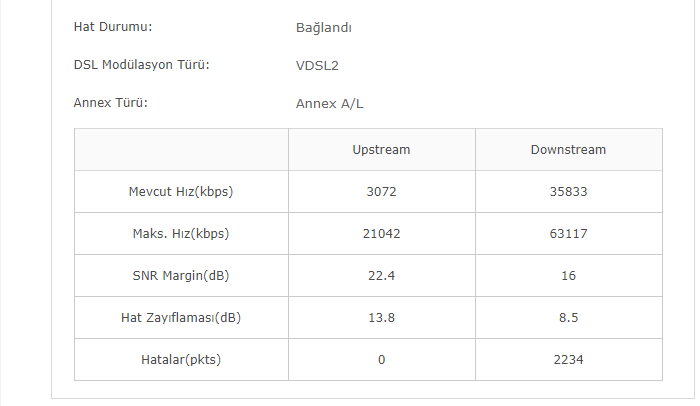Select downstream max speed 63117
The height and width of the screenshot is (406, 700).
coord(568,234)
